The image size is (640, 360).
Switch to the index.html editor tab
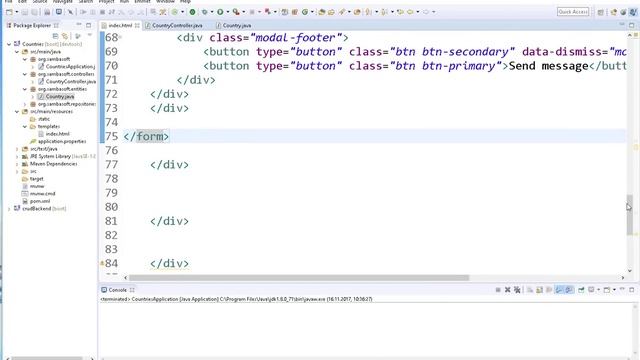(x=120, y=25)
